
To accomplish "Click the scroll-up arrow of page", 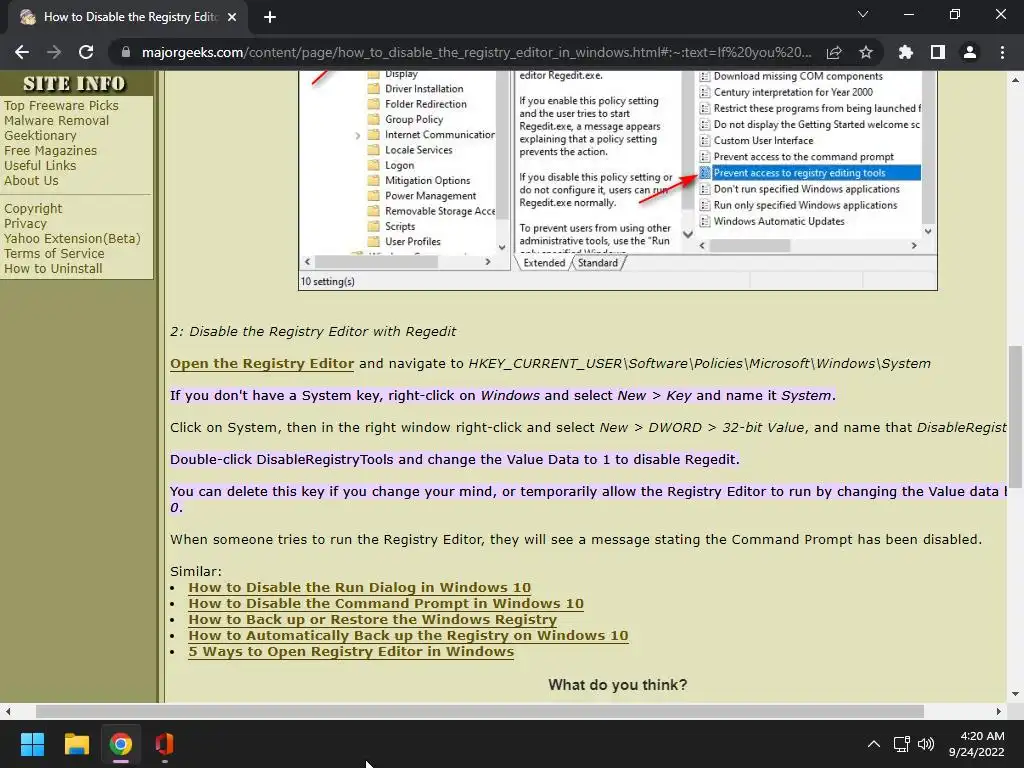I will [x=1016, y=80].
